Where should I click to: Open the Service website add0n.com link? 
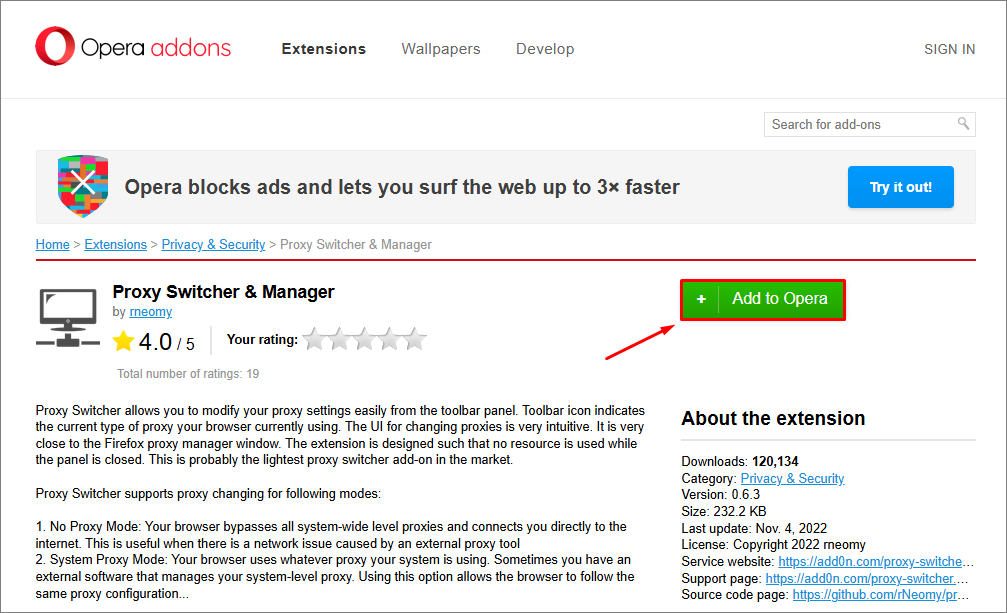tap(876, 562)
